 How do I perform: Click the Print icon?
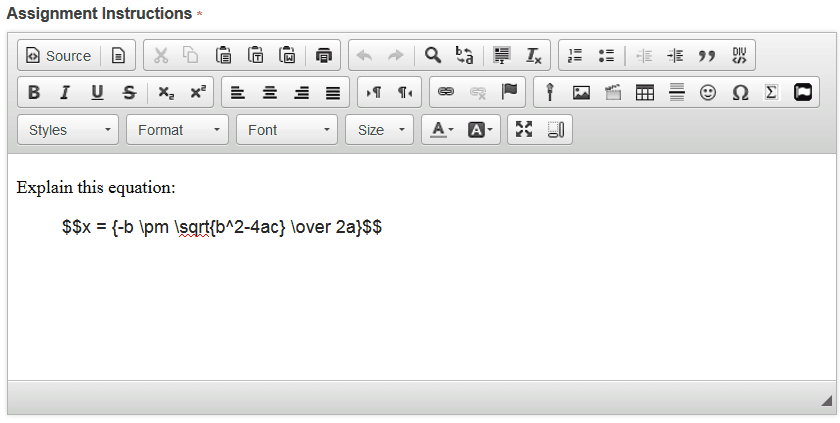[323, 56]
